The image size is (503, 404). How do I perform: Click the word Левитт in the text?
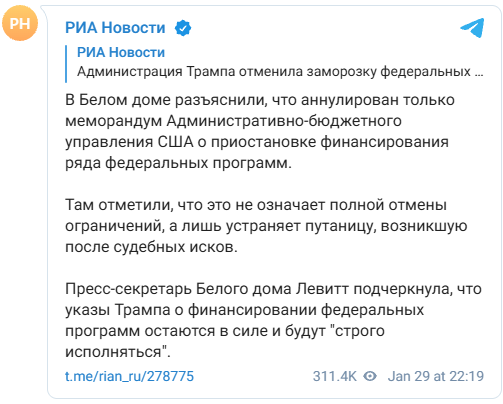[x=322, y=289]
